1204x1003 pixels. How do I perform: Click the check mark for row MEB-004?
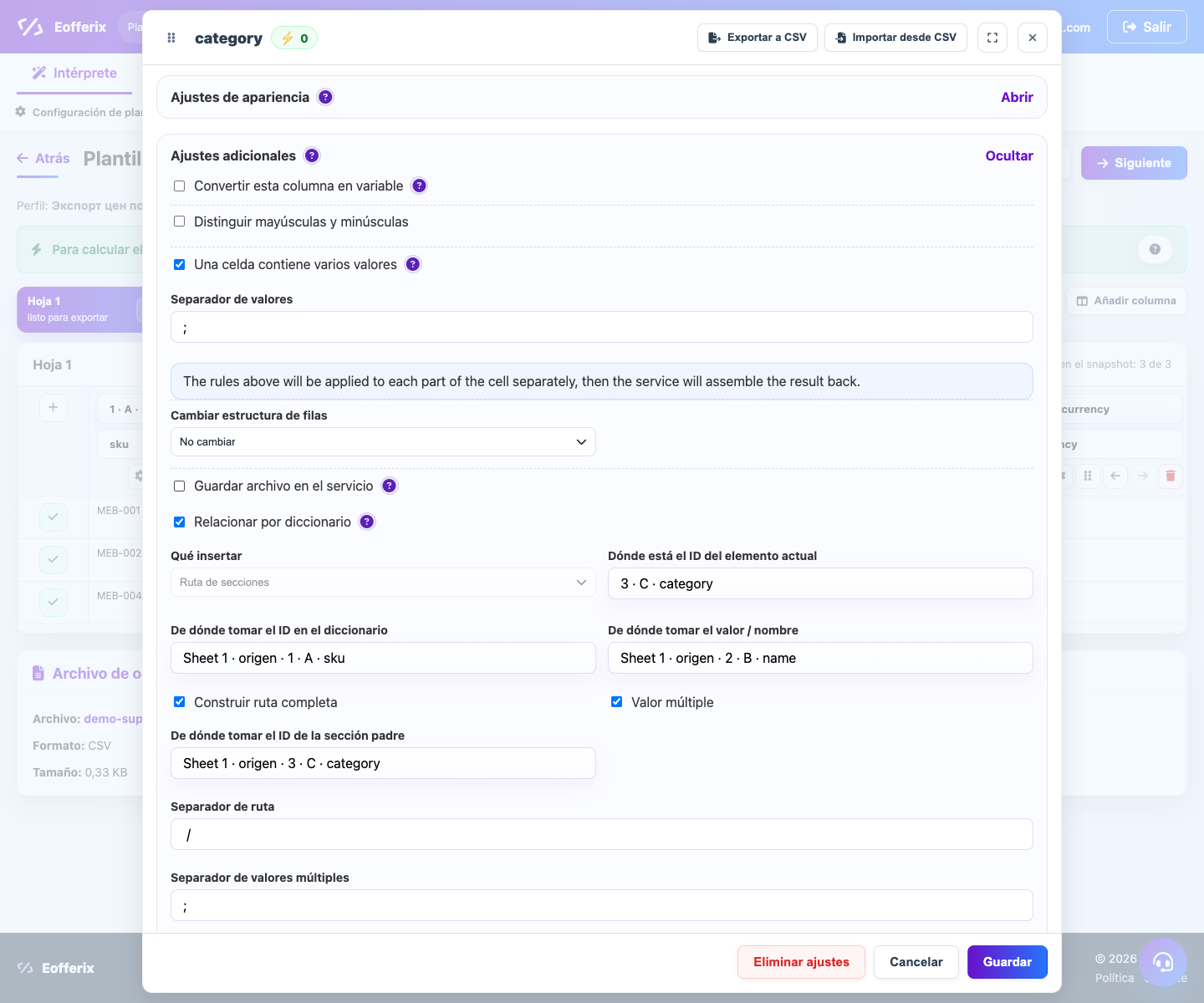[x=53, y=602]
